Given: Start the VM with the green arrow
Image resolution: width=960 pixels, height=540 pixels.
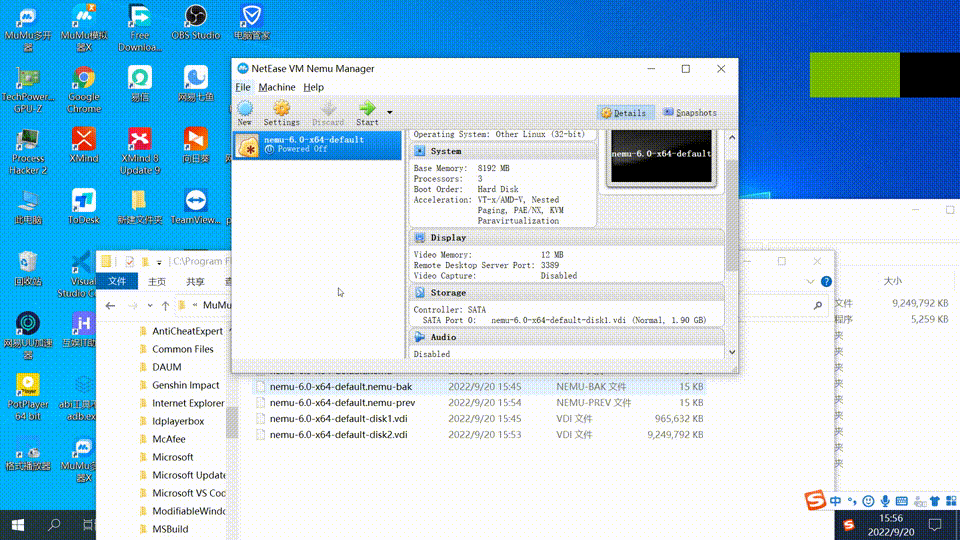Looking at the screenshot, I should [x=367, y=113].
